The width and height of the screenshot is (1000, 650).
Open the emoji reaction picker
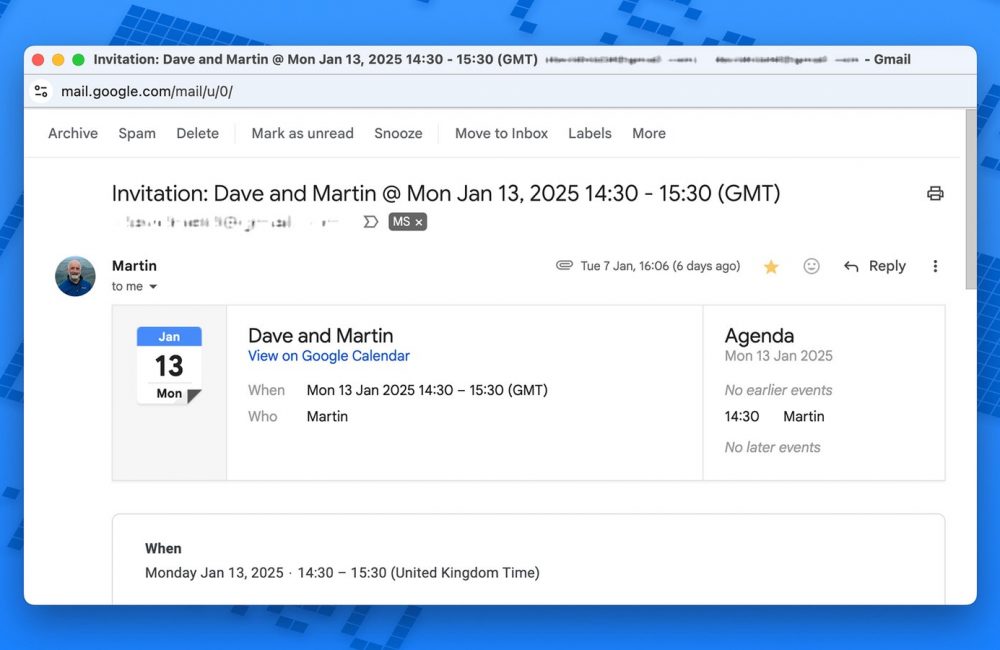(812, 266)
